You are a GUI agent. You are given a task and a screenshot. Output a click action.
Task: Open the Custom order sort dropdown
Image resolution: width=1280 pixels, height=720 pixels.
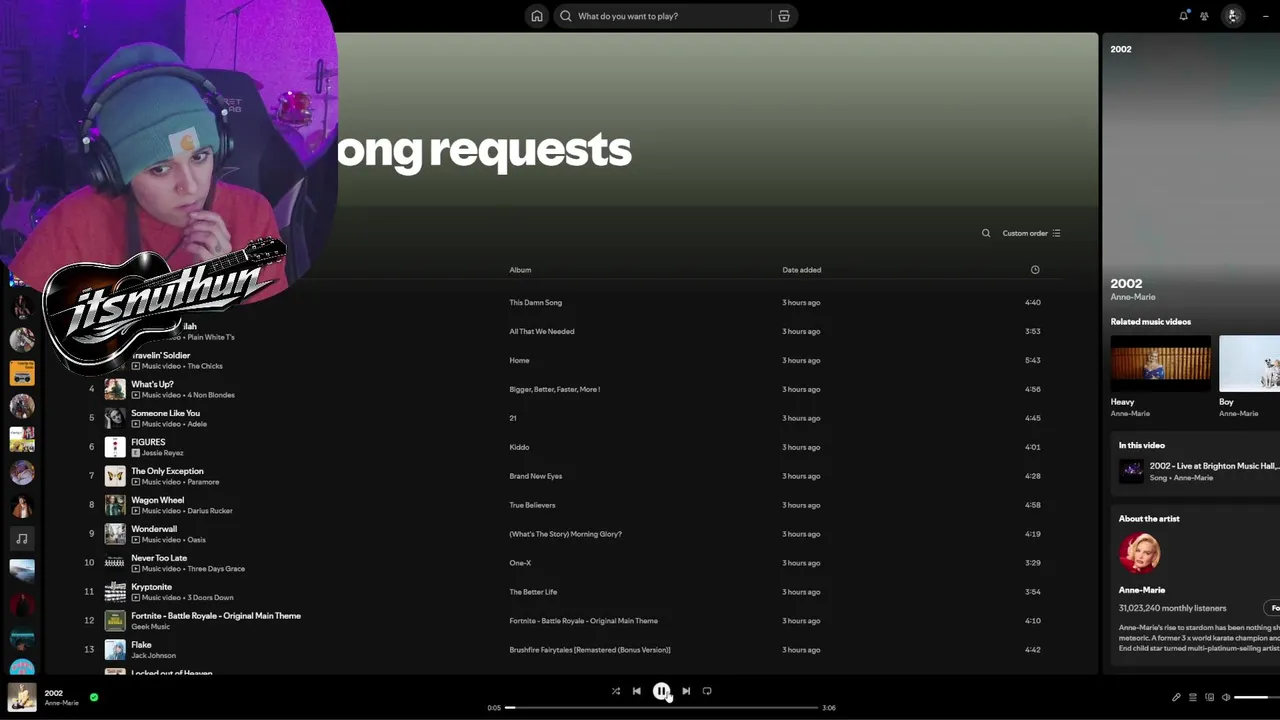(1032, 233)
